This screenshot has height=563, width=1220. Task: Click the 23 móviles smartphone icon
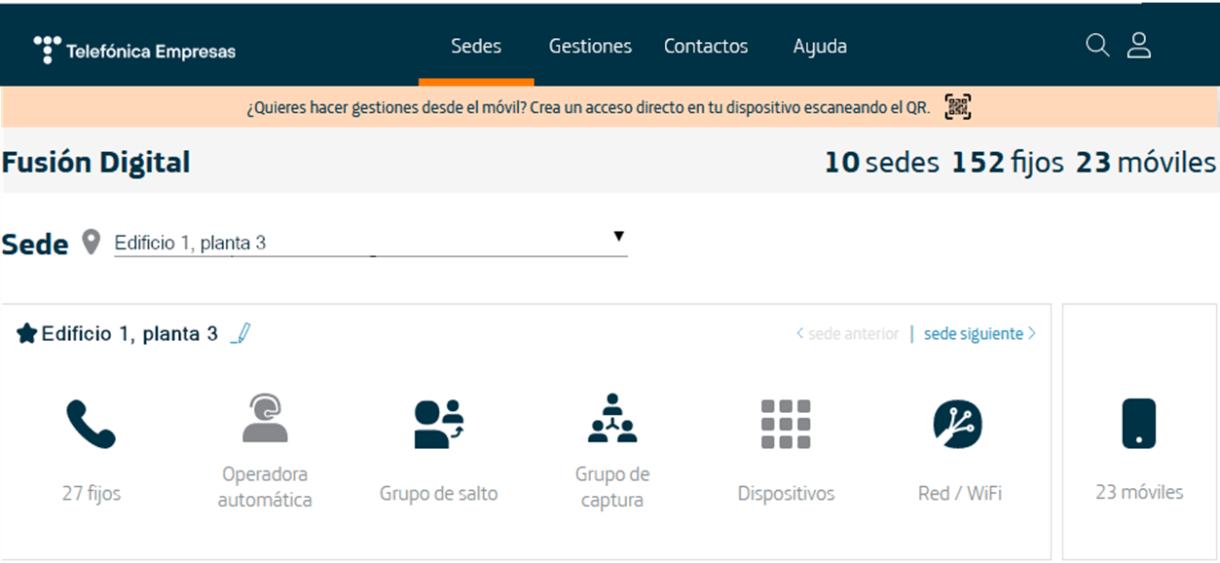coord(1138,423)
